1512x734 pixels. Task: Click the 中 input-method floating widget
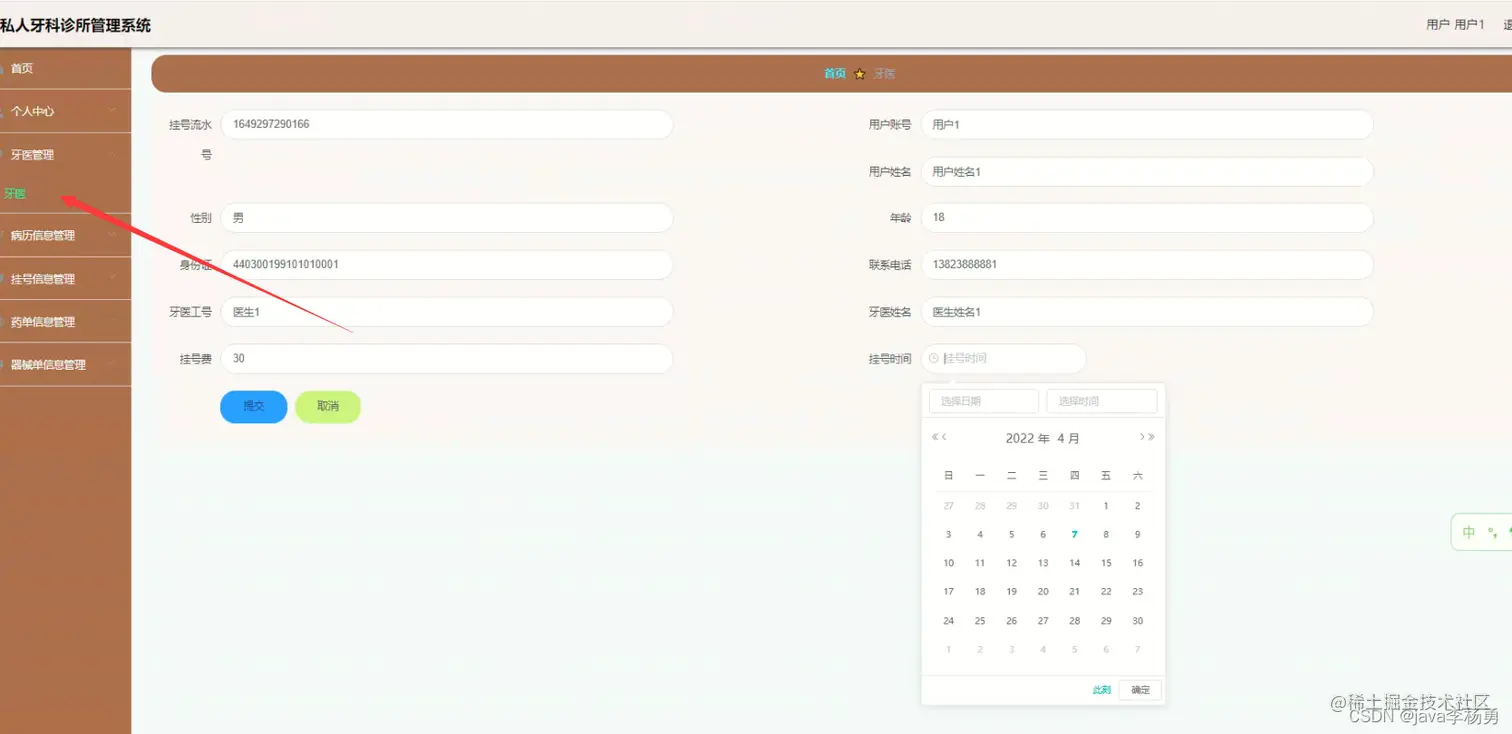tap(1469, 532)
